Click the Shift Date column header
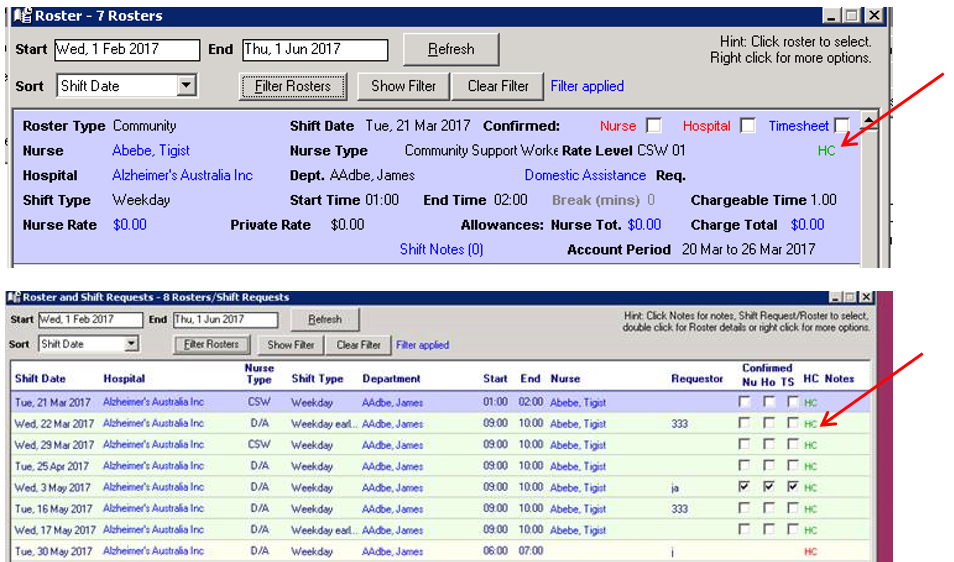The image size is (954, 562). (x=40, y=378)
